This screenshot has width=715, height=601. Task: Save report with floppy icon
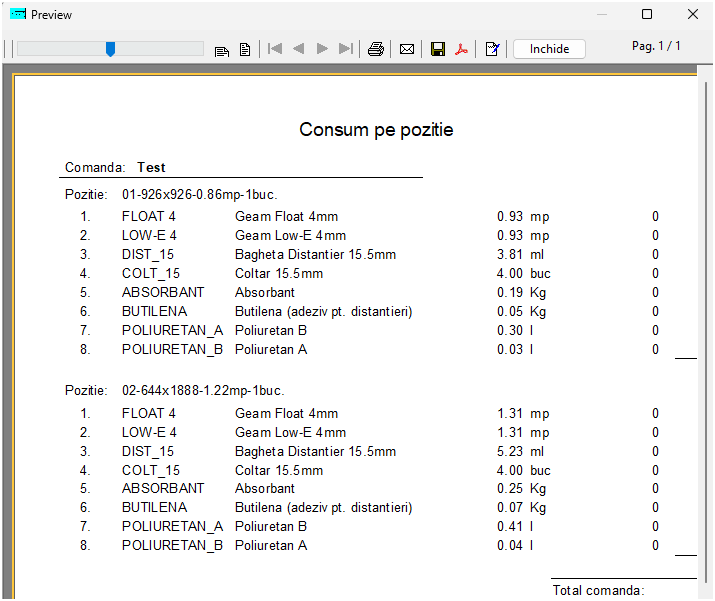click(438, 49)
